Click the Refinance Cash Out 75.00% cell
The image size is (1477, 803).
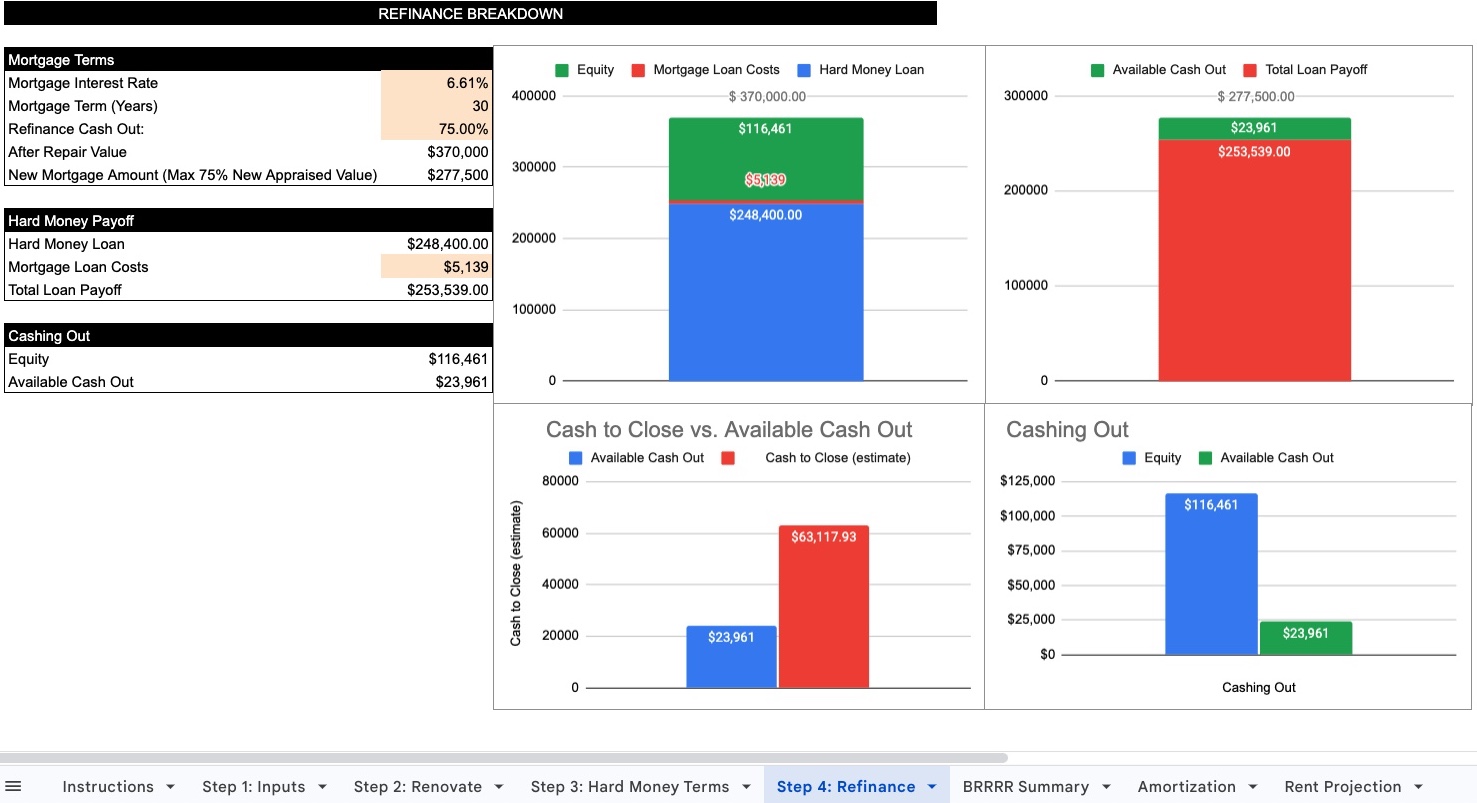[x=436, y=129]
